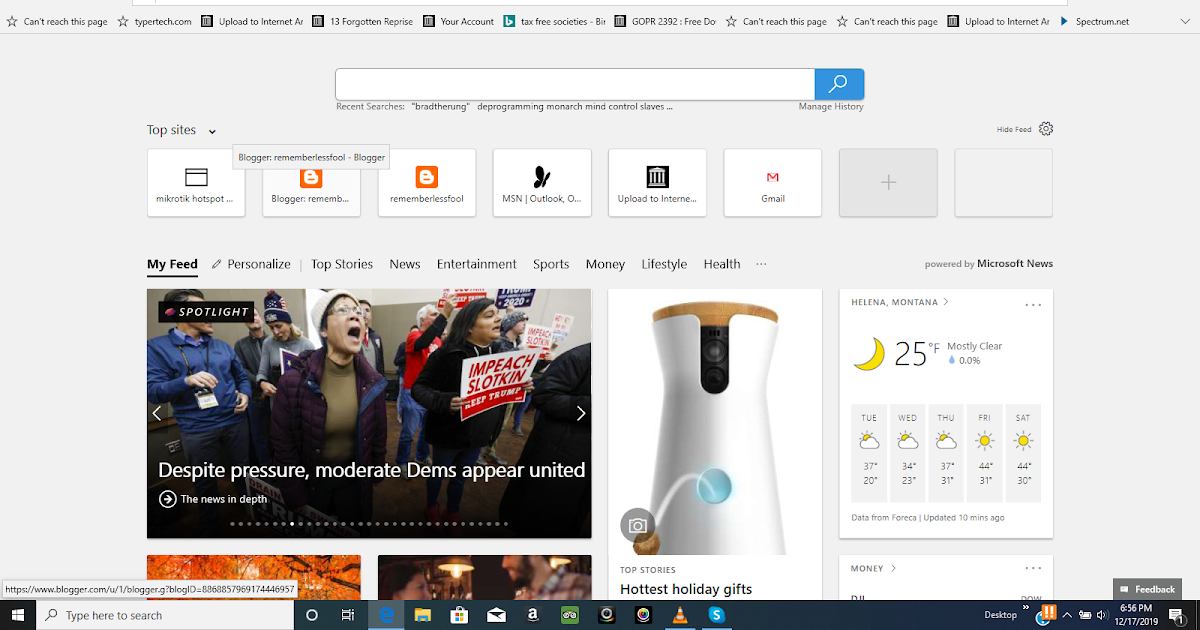
Task: Select the My Feed tab
Action: [172, 264]
